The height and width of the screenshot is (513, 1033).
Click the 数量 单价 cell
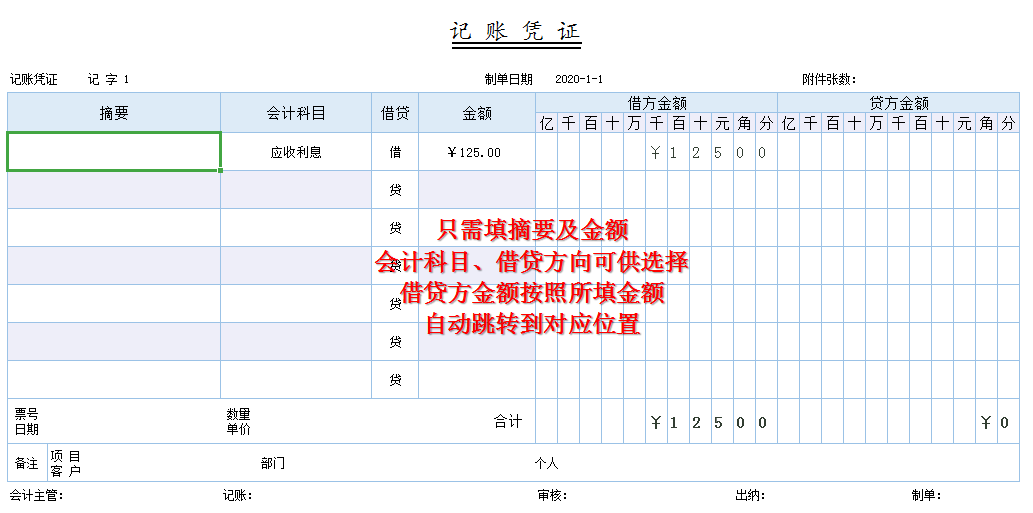tap(238, 421)
